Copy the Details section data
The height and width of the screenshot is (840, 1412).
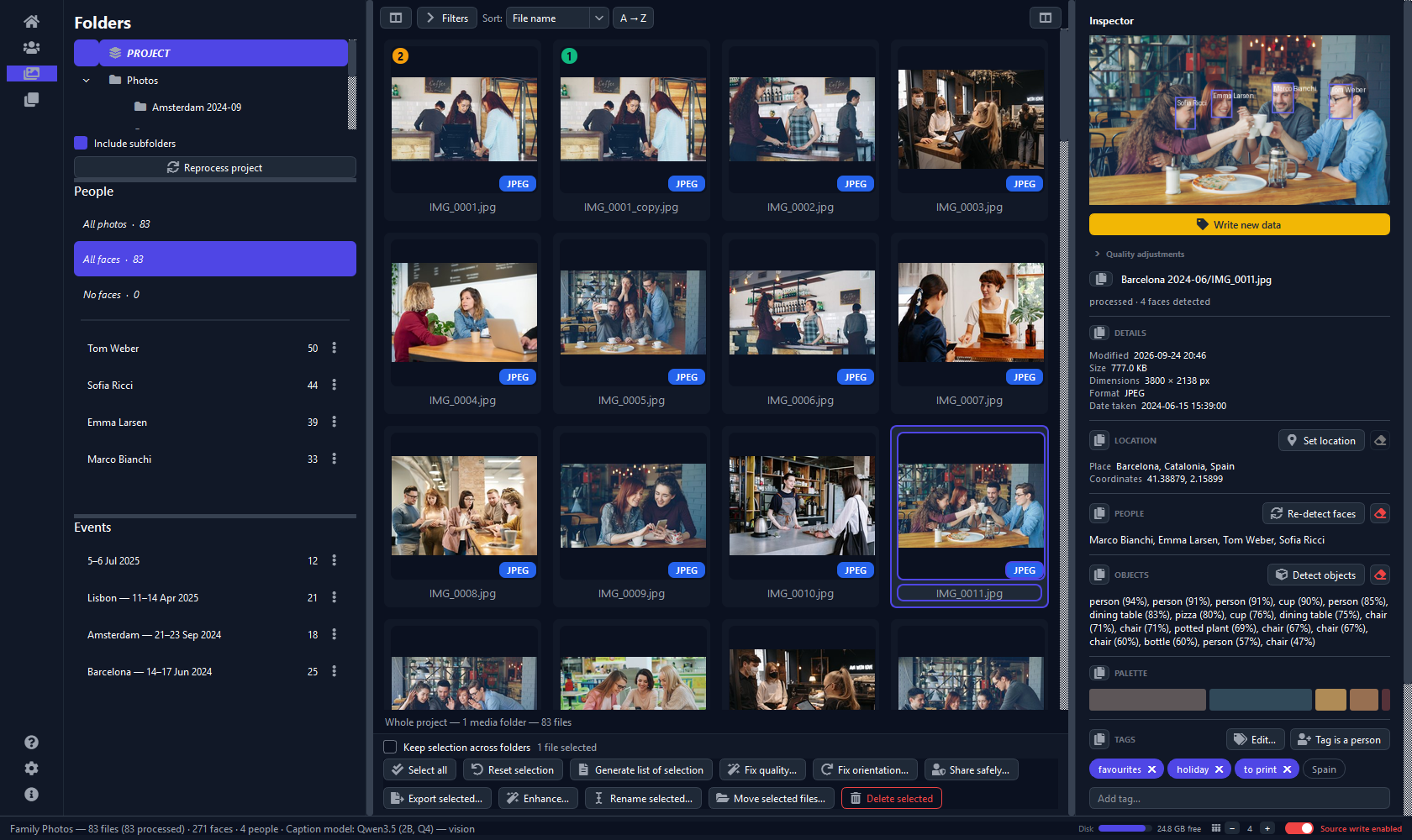coord(1099,333)
